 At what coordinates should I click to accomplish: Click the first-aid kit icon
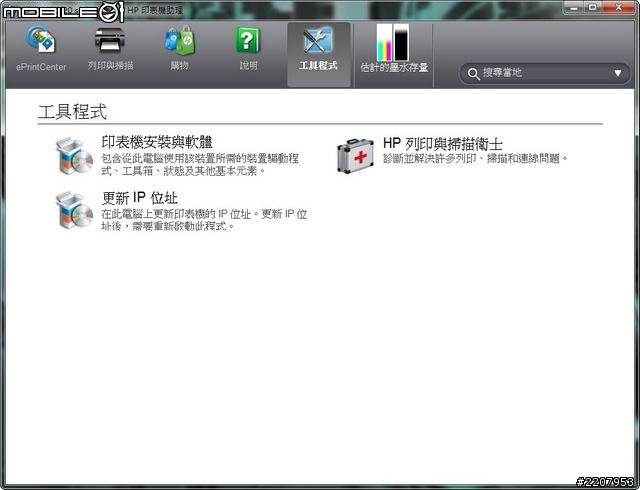coord(355,156)
